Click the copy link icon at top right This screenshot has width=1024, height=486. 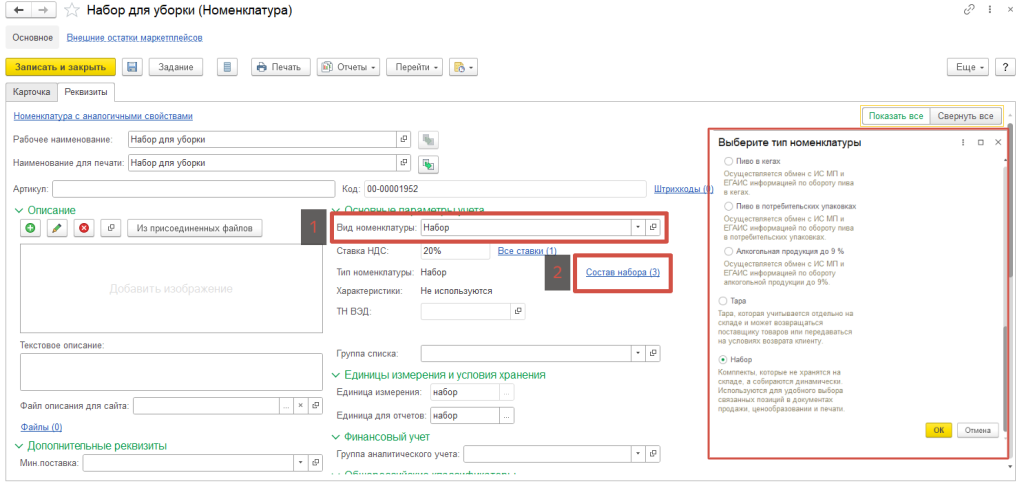[x=969, y=10]
